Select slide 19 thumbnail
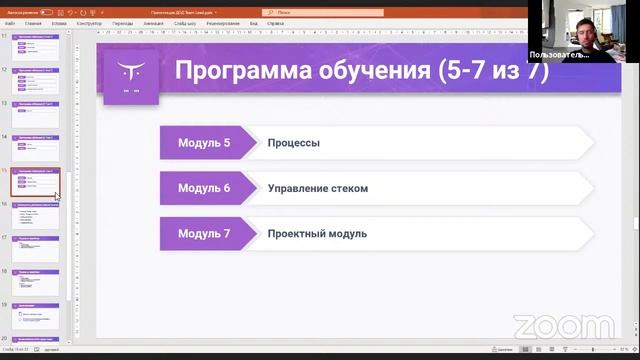The image size is (640, 360). [36, 316]
